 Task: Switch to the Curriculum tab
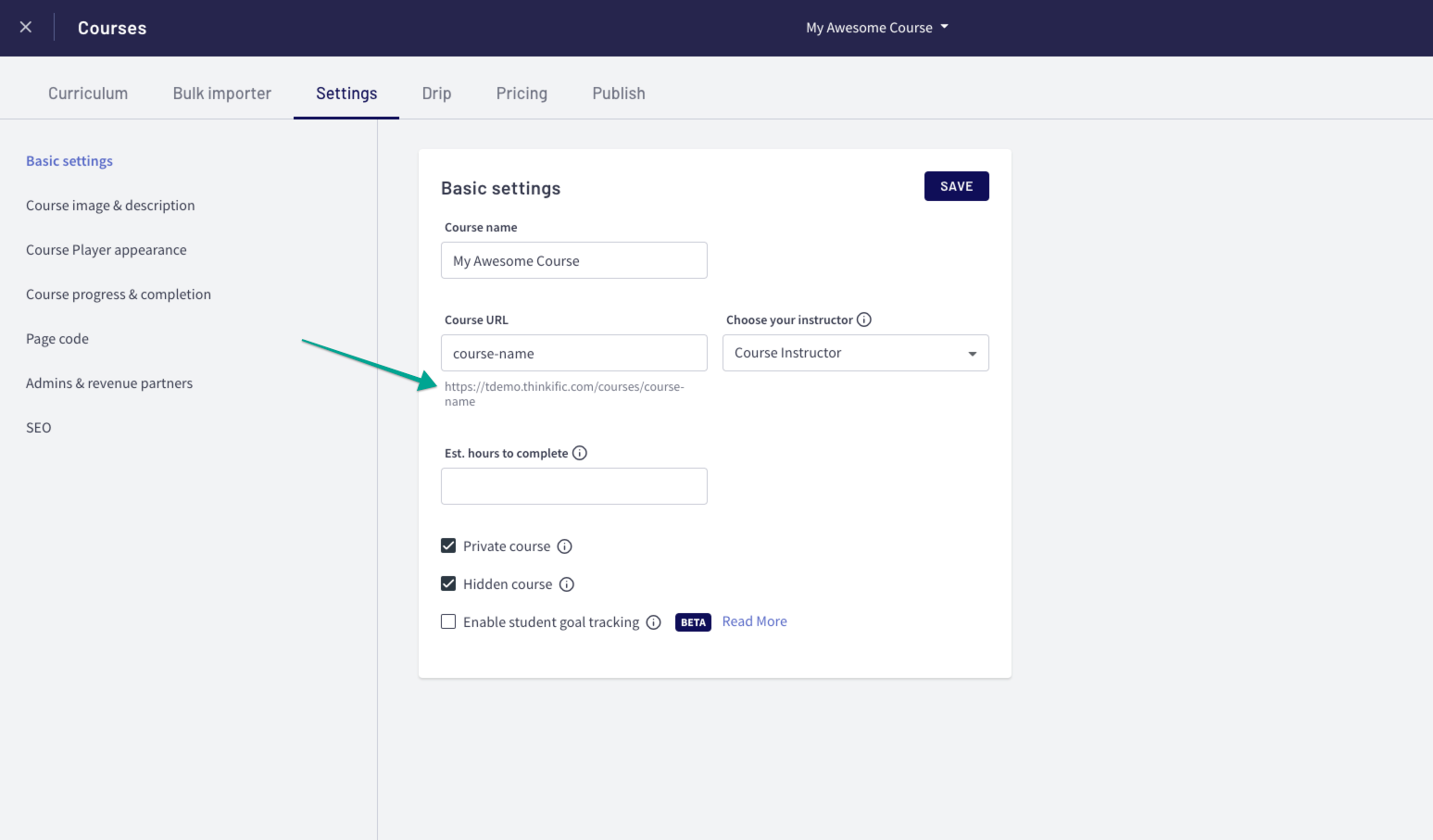(x=88, y=94)
